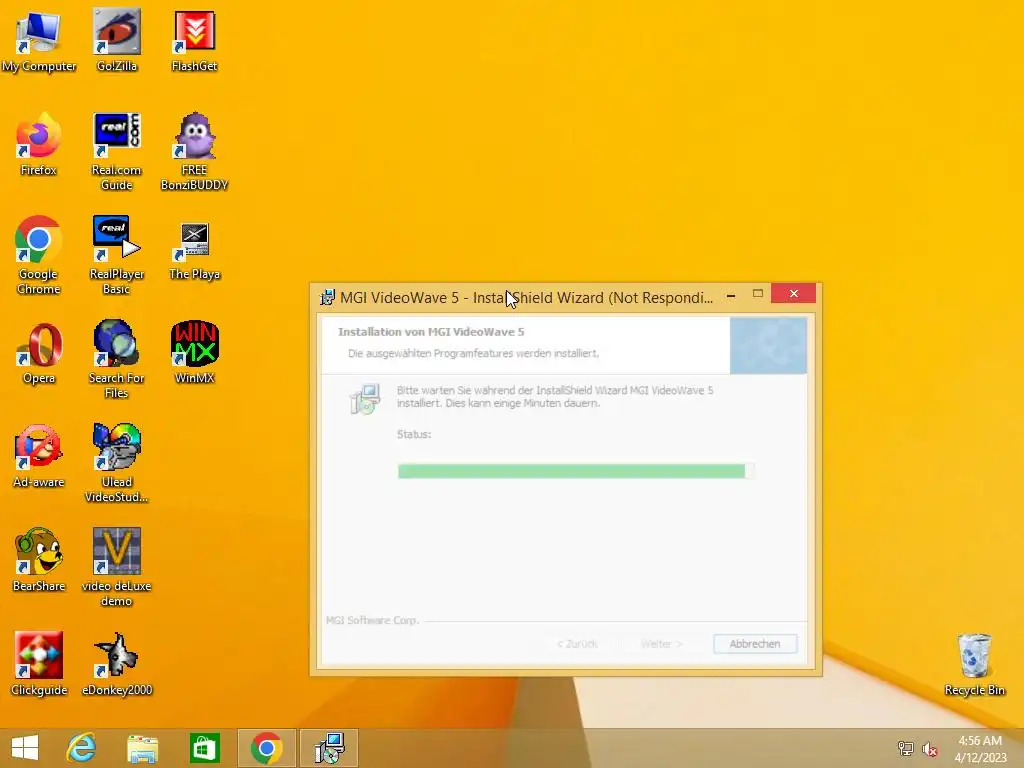The height and width of the screenshot is (768, 1024).
Task: Click the Recycle Bin icon
Action: (x=974, y=664)
